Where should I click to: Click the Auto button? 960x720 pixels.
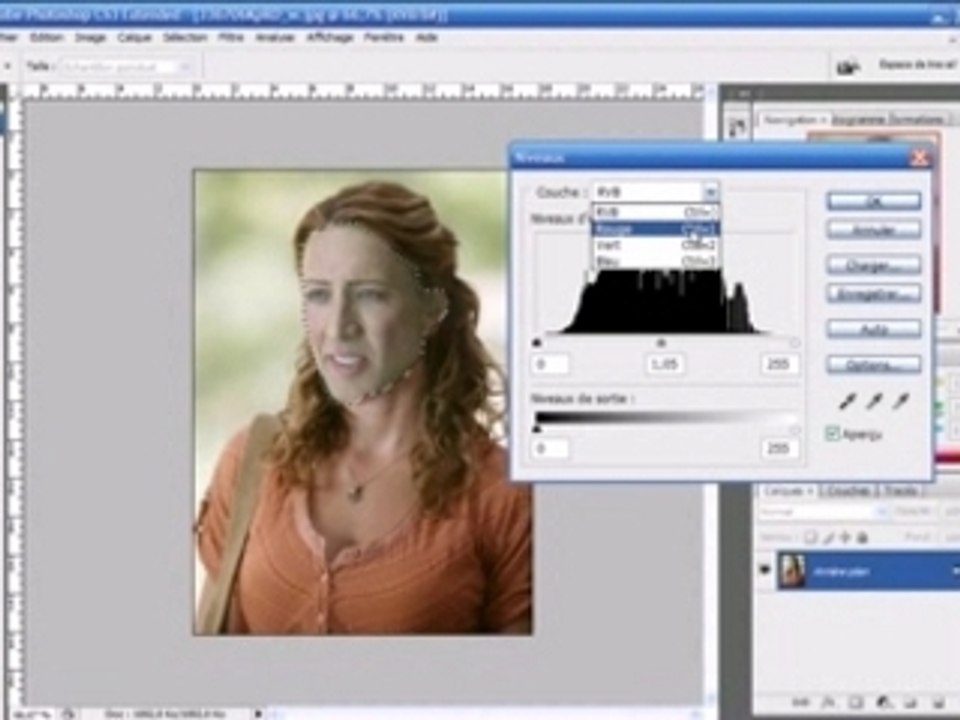[874, 329]
